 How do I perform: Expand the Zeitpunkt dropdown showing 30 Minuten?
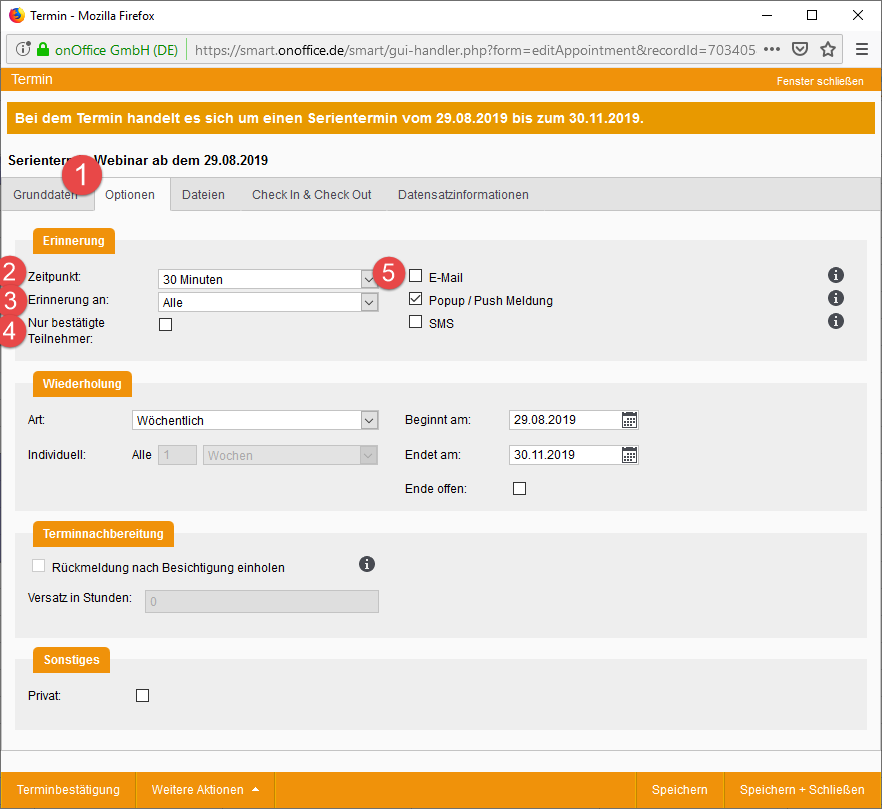click(268, 279)
